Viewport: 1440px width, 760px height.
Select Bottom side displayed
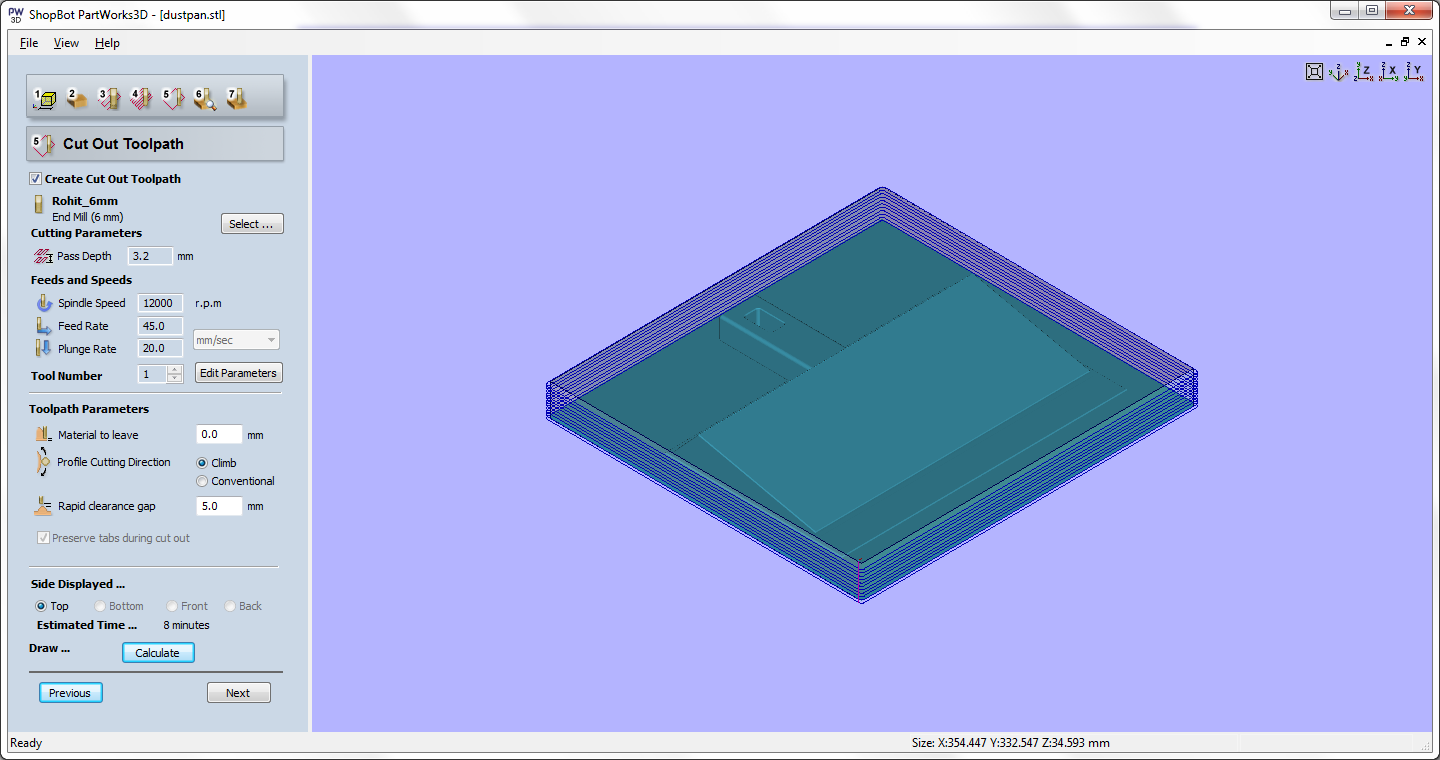100,606
